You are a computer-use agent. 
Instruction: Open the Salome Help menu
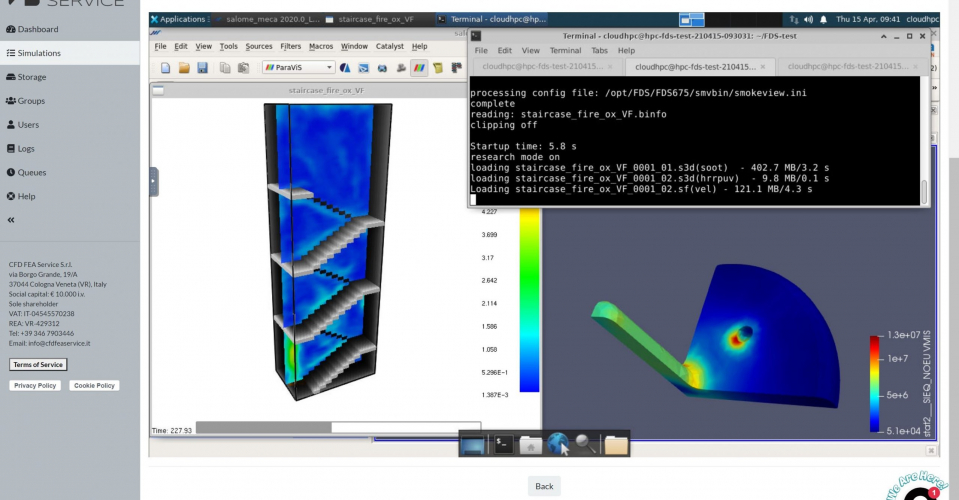tap(419, 46)
